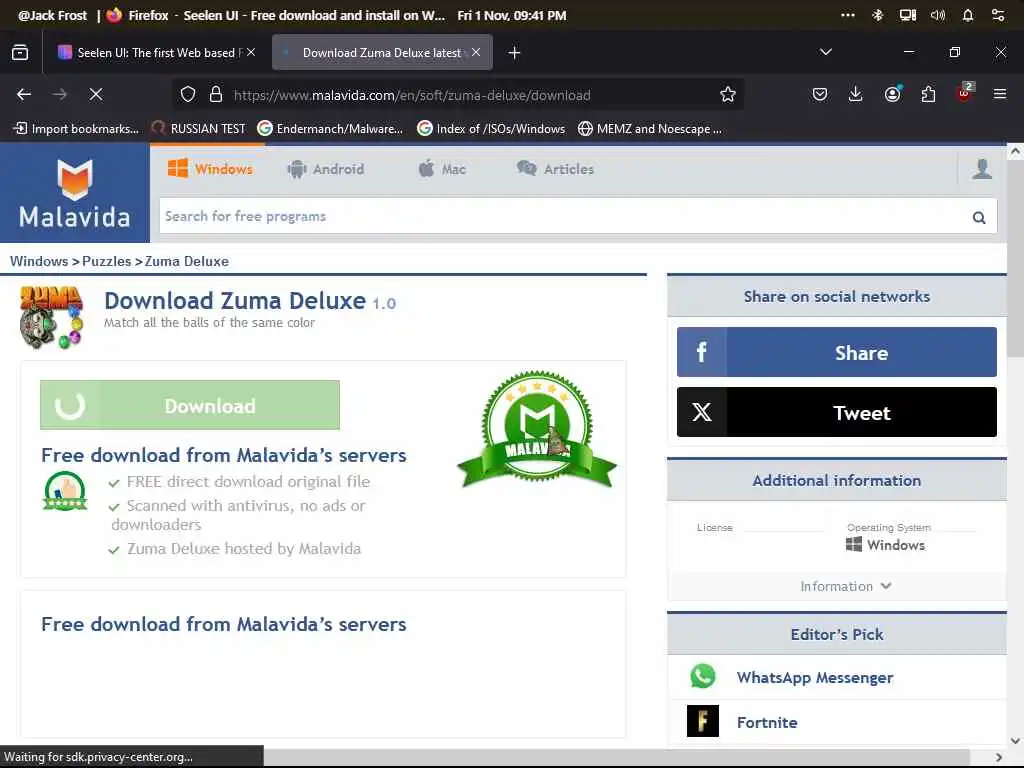Stop loading the page
Viewport: 1024px width, 768px height.
[96, 95]
